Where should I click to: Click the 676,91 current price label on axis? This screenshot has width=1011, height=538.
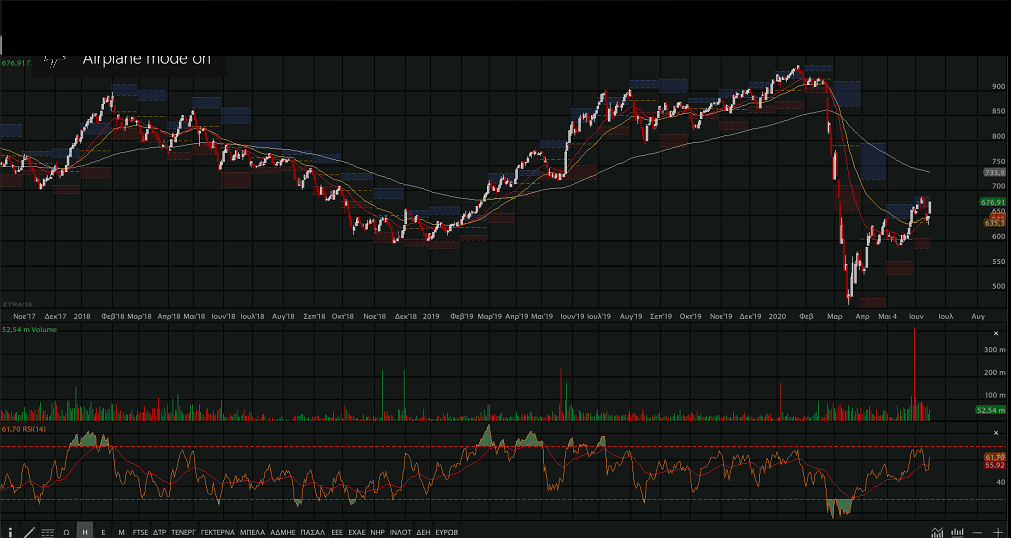tap(992, 202)
